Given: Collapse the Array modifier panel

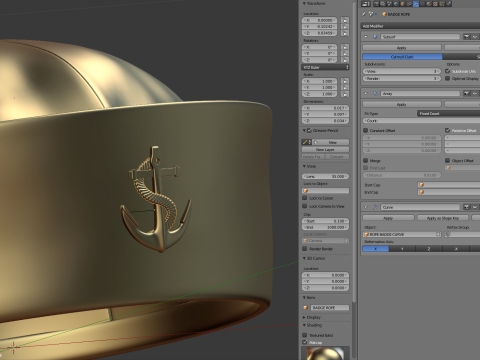Looking at the screenshot, I should point(366,94).
